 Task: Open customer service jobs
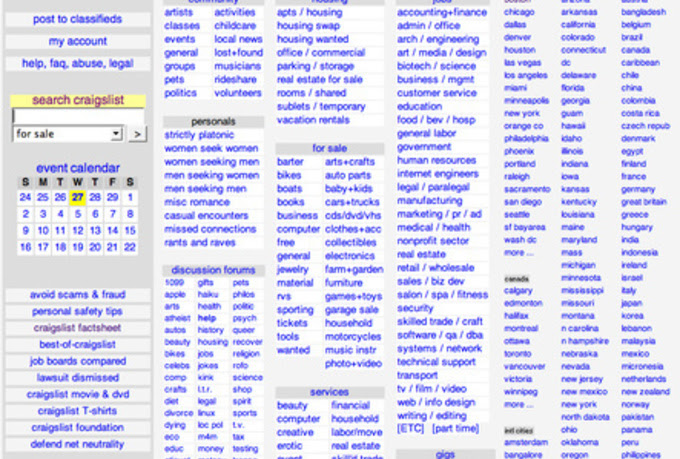click(437, 93)
